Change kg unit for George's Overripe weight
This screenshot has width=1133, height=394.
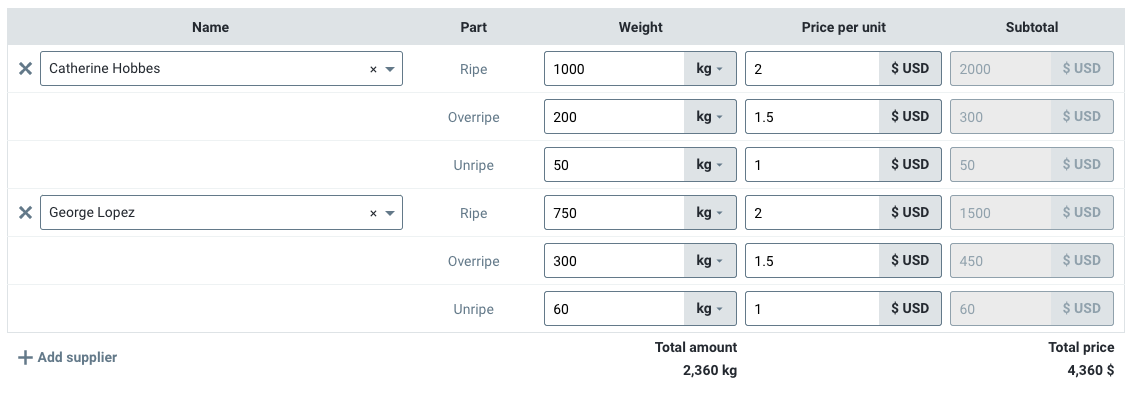(710, 260)
